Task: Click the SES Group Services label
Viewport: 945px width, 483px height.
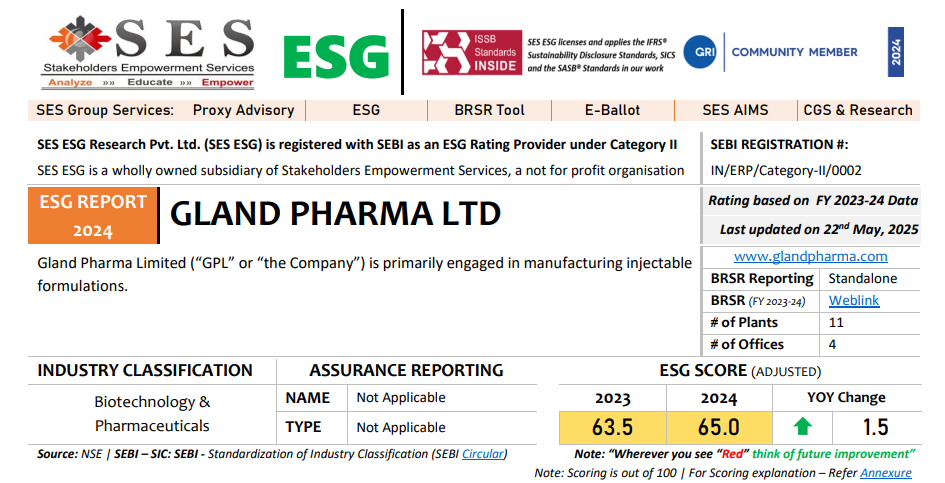Action: (105, 110)
